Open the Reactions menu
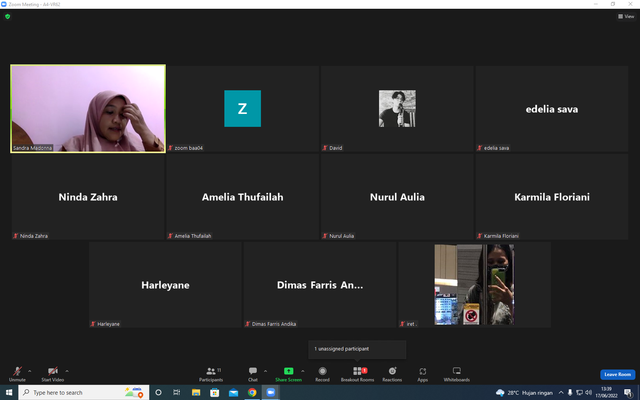640x400 pixels. coord(392,373)
